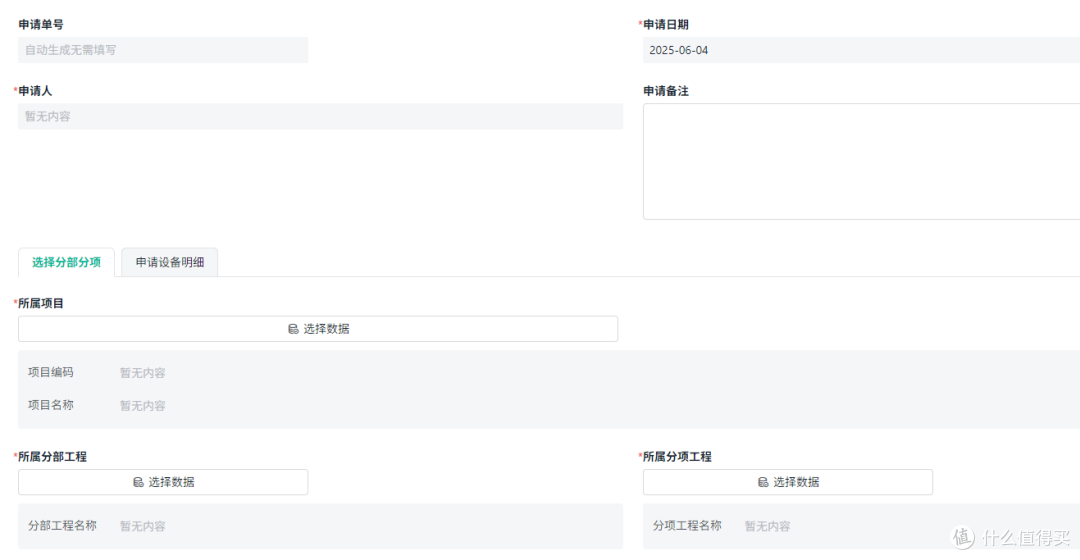Viewport: 1080px width, 560px height.
Task: Click 暂无内容 value beside 项目名称
Action: click(x=143, y=406)
